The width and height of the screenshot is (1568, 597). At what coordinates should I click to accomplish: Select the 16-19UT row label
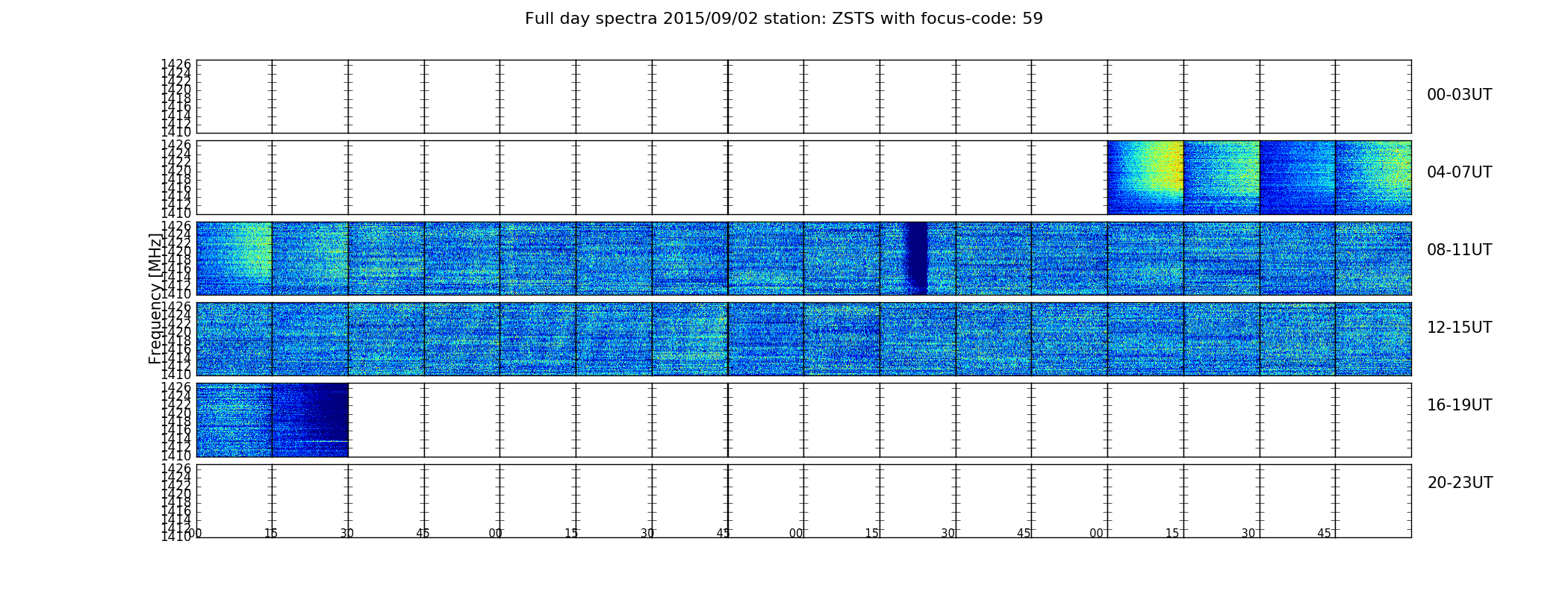point(1459,405)
